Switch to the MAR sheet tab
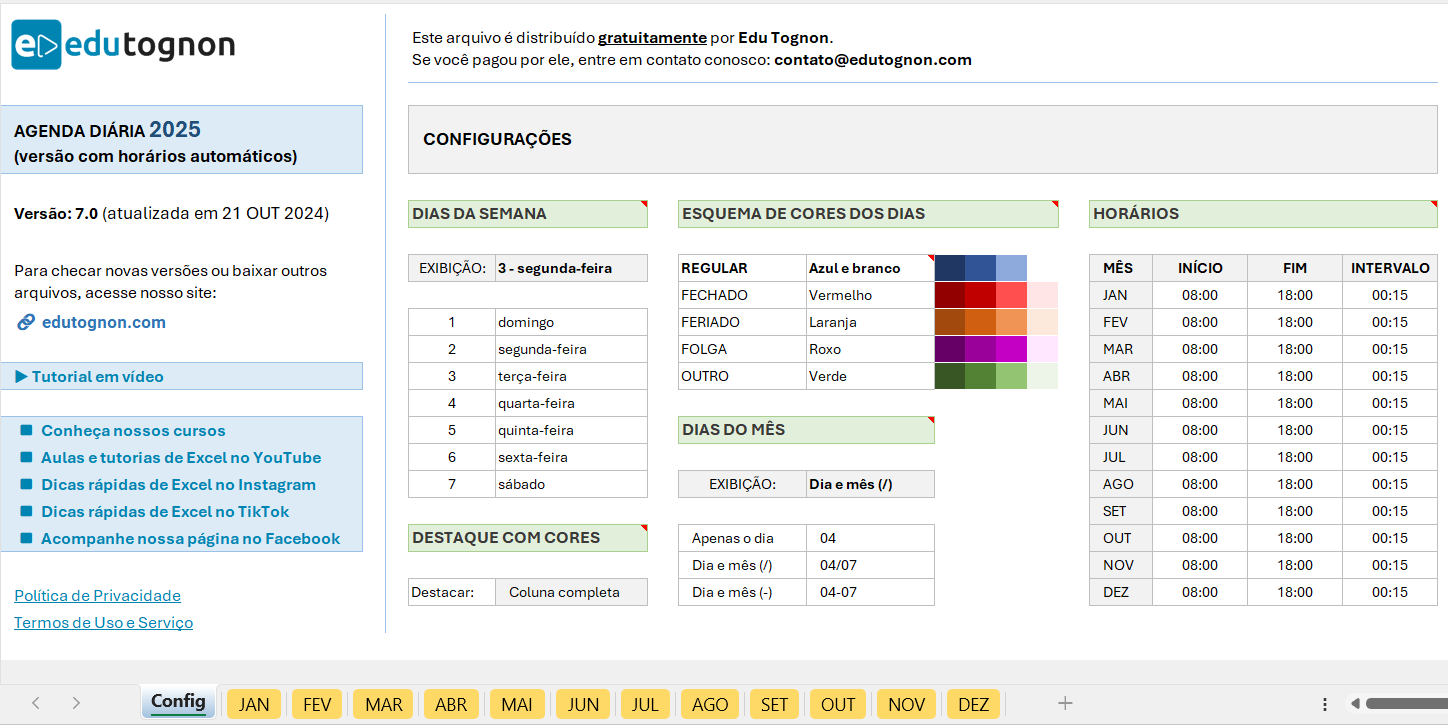 (384, 704)
